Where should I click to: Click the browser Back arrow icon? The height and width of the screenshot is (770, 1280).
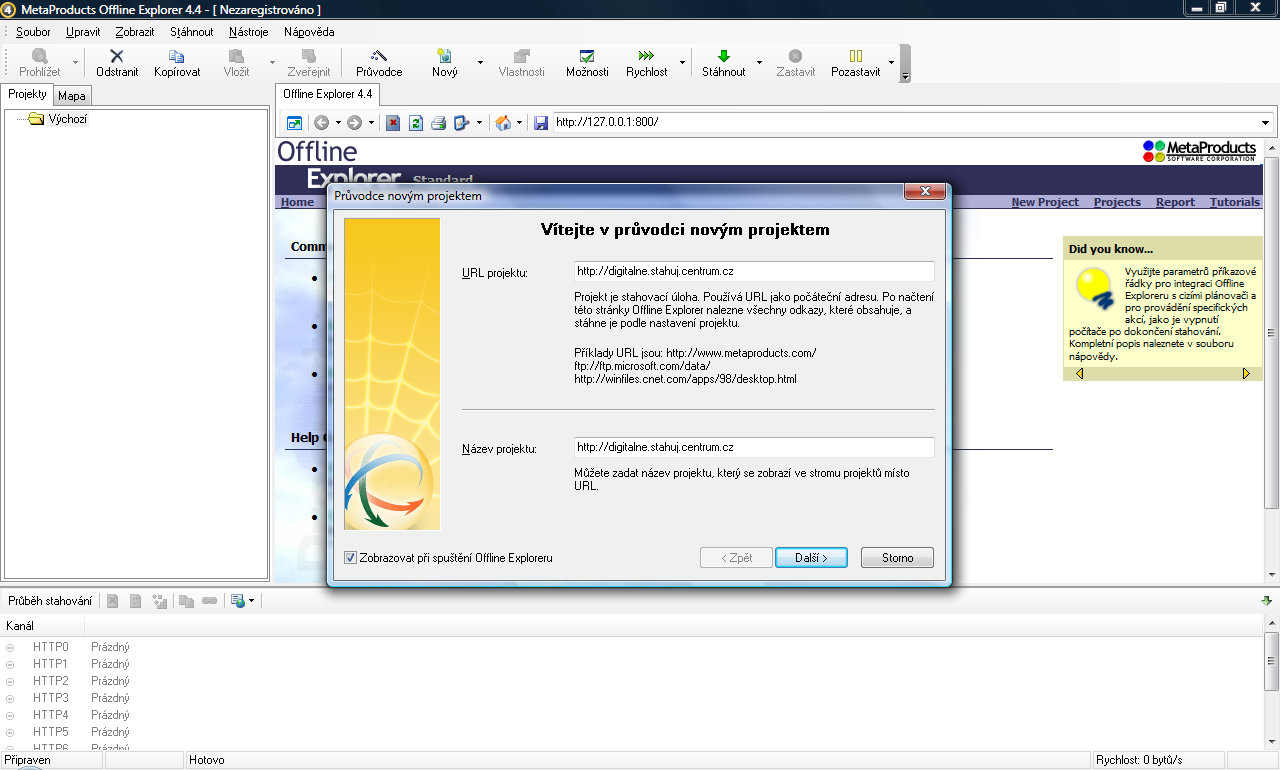[321, 123]
